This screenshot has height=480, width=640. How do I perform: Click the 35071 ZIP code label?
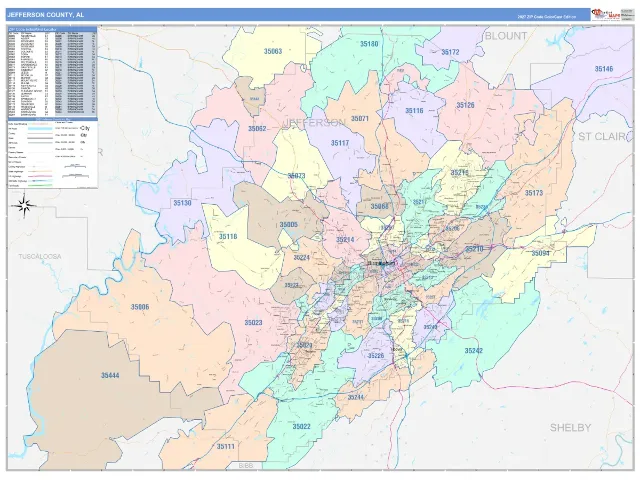360,119
